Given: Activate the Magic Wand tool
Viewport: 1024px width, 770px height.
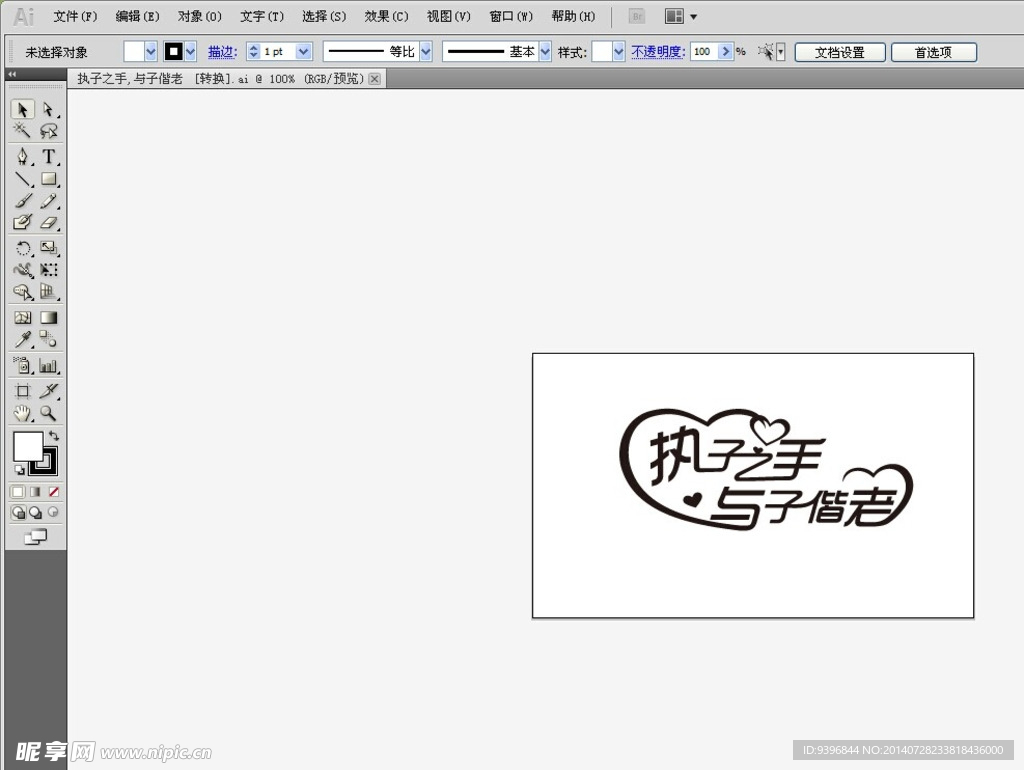Looking at the screenshot, I should click(22, 131).
